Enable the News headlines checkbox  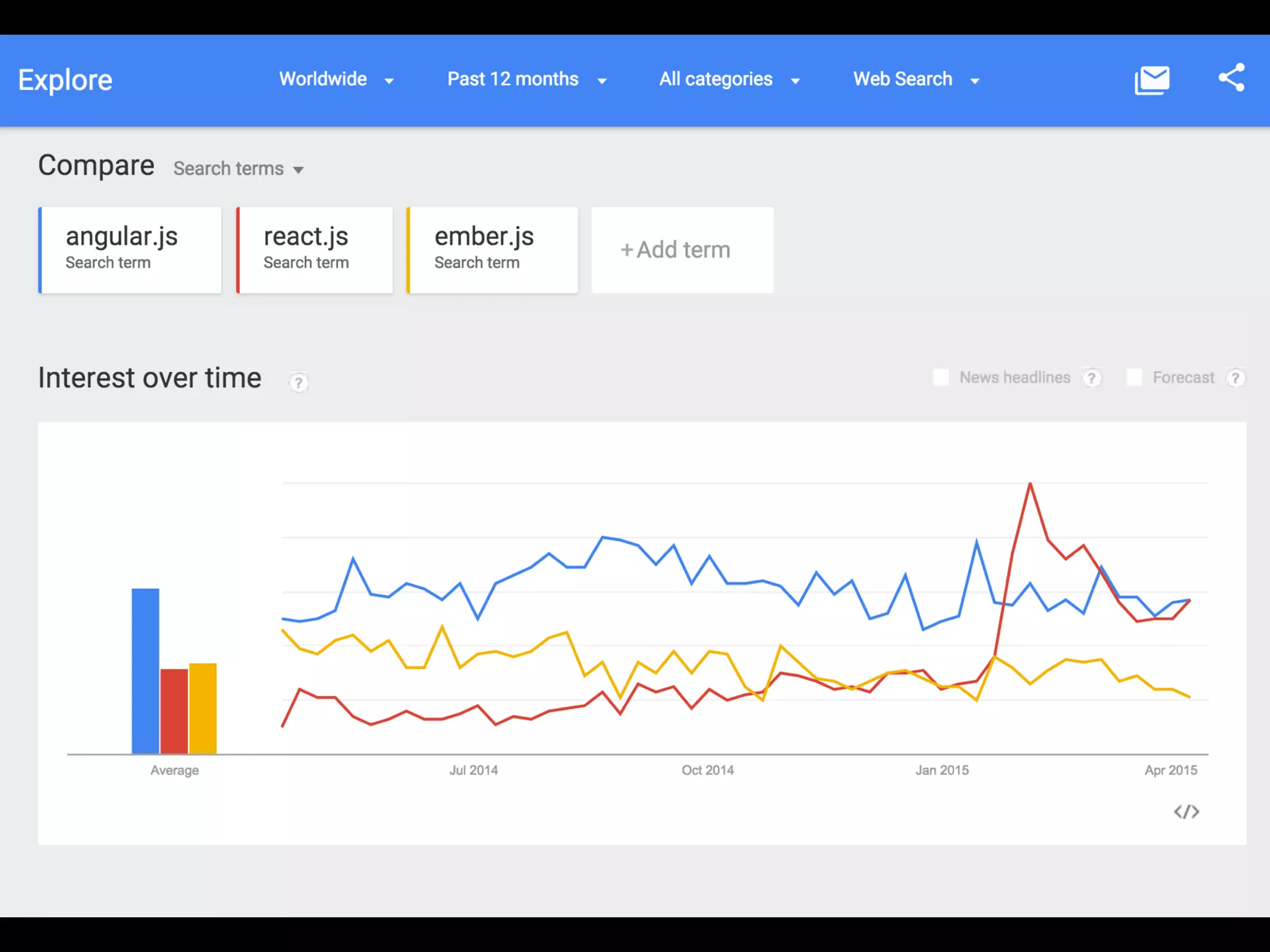pos(941,377)
